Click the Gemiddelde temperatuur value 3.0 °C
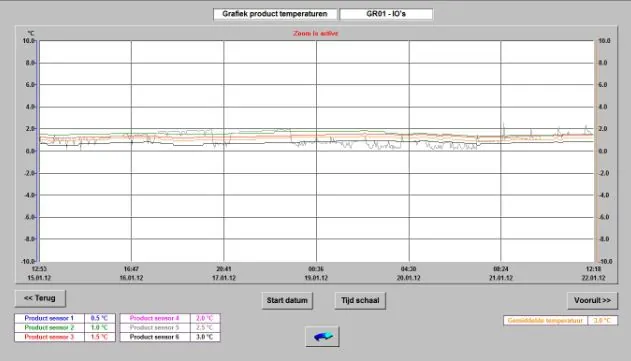This screenshot has height=361, width=631. pyautogui.click(x=602, y=321)
